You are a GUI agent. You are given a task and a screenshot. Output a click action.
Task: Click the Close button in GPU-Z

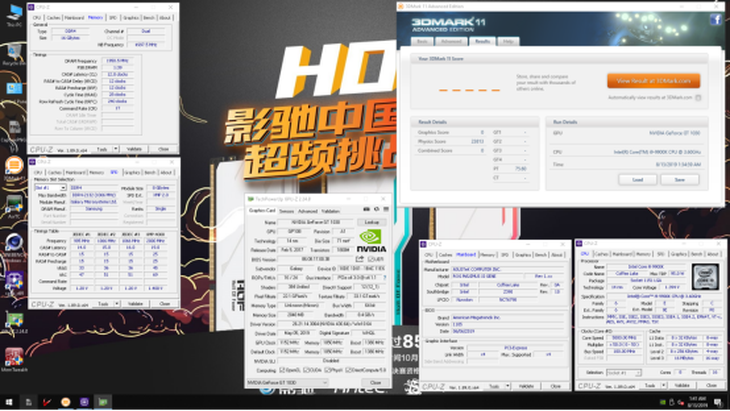375,383
